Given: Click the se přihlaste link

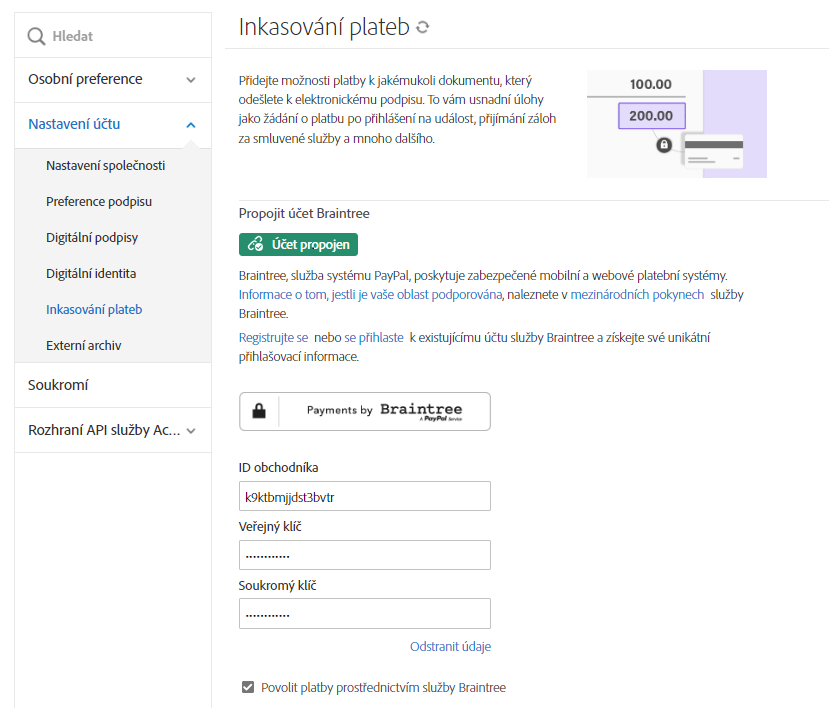Looking at the screenshot, I should click(374, 338).
